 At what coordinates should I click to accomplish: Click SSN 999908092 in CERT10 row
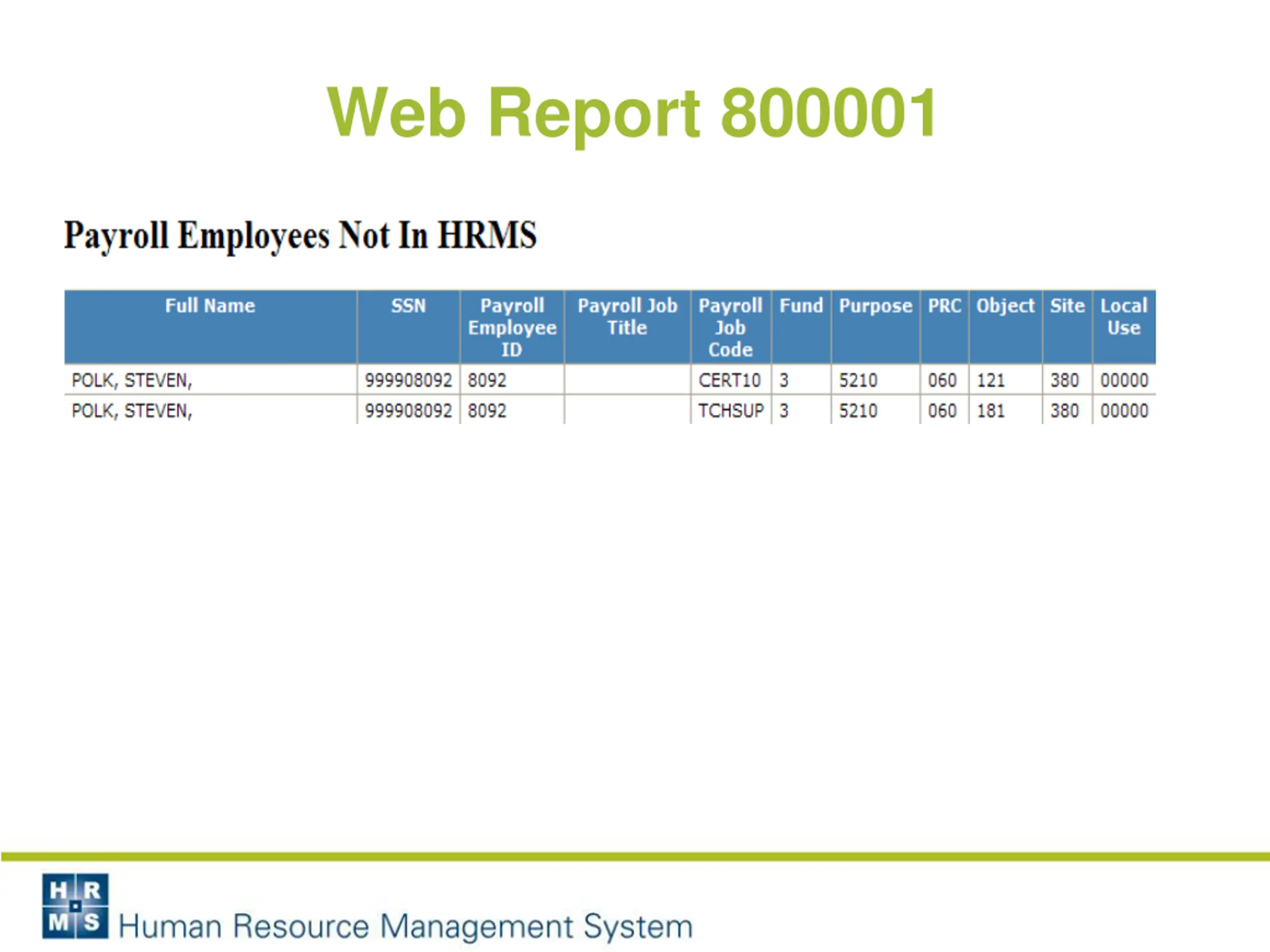[408, 380]
